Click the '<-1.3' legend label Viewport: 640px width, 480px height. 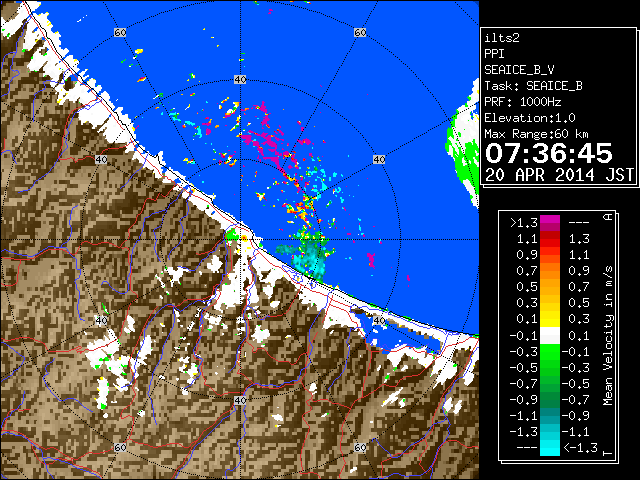tap(580, 447)
